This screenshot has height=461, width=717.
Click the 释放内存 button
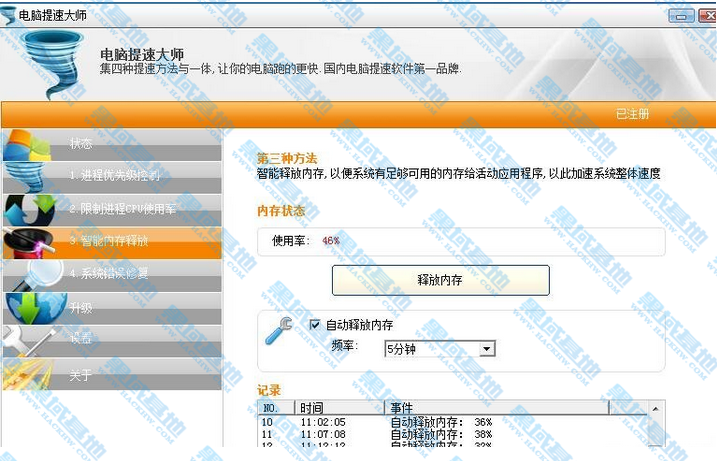[x=440, y=280]
